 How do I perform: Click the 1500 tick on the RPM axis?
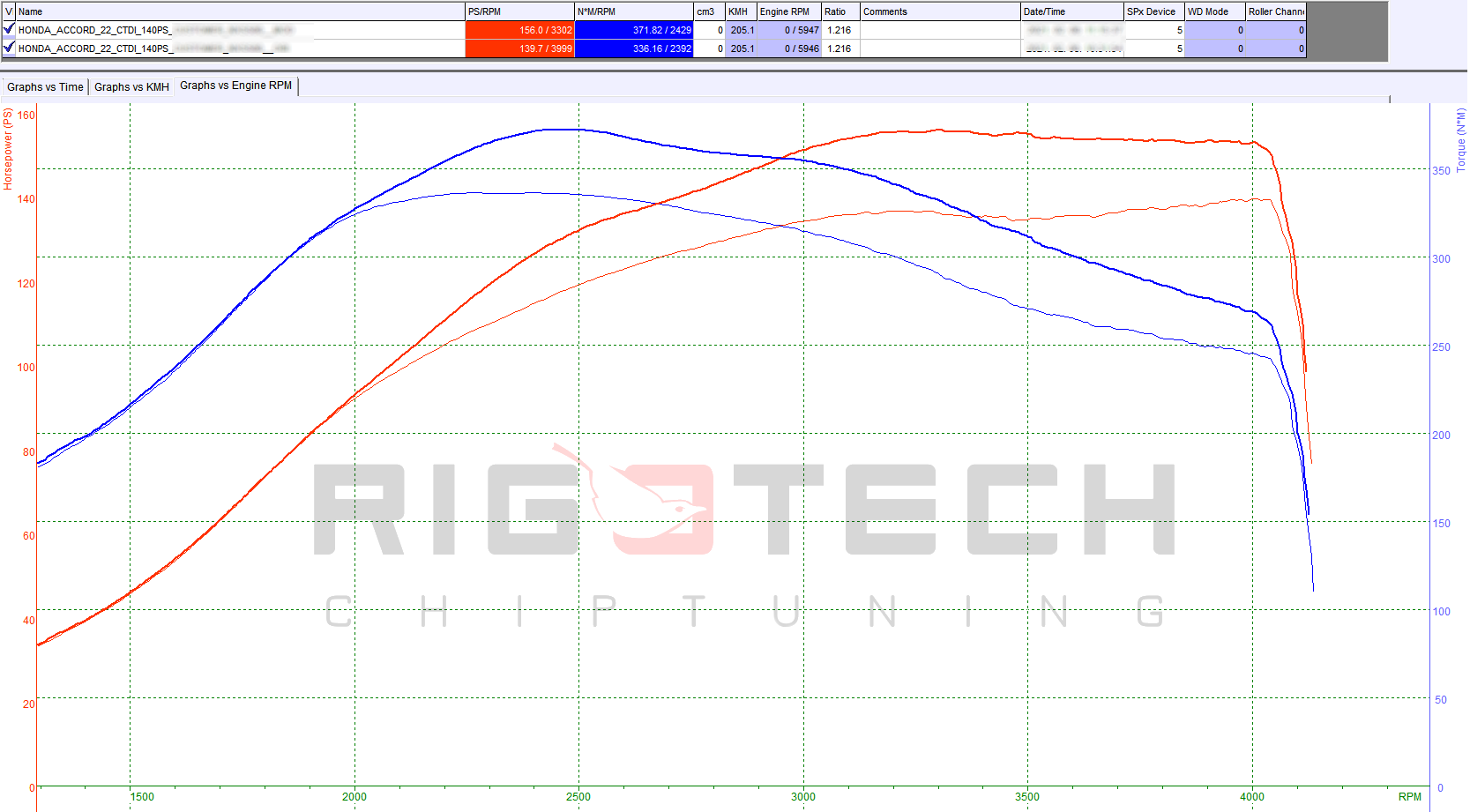[141, 797]
